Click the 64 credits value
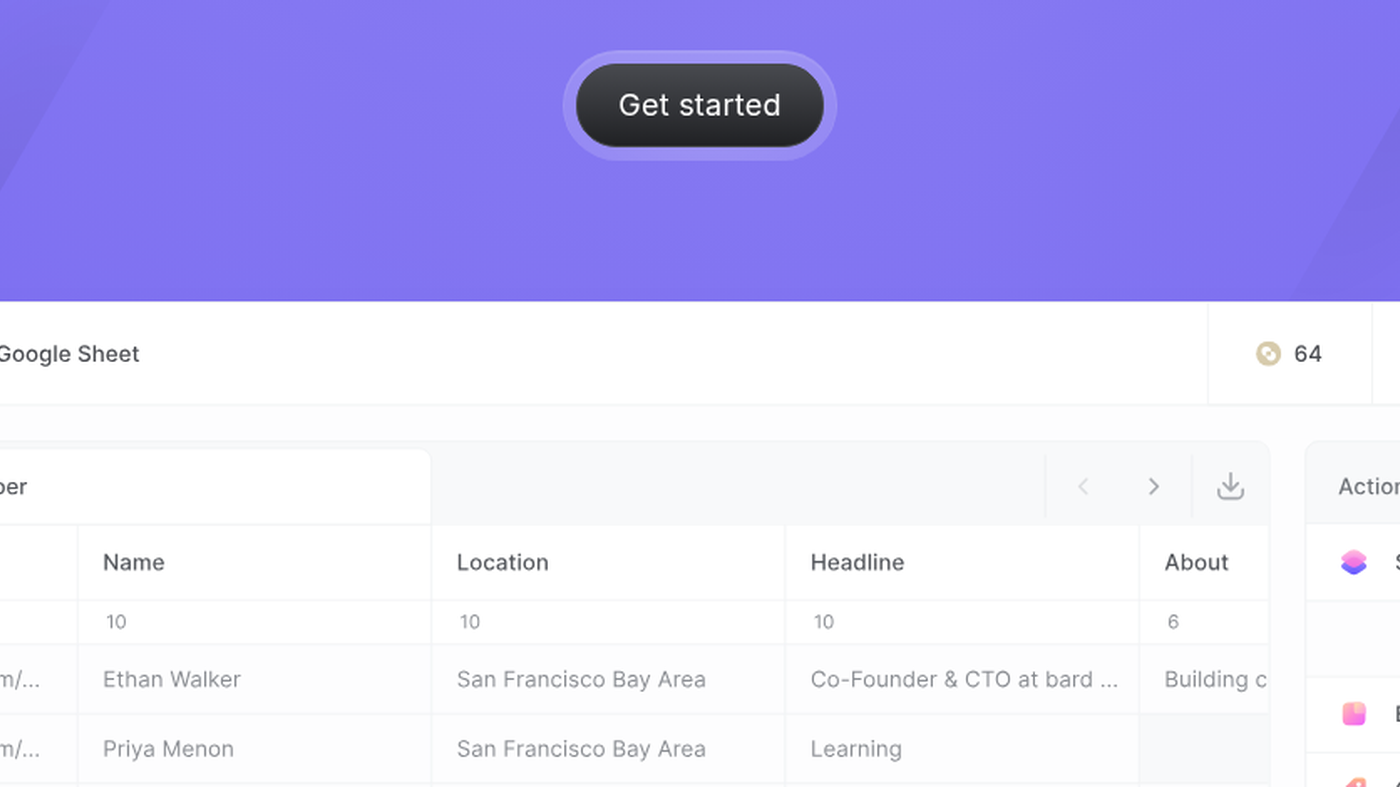Screen dimensions: 1400x787 [x=1308, y=354]
